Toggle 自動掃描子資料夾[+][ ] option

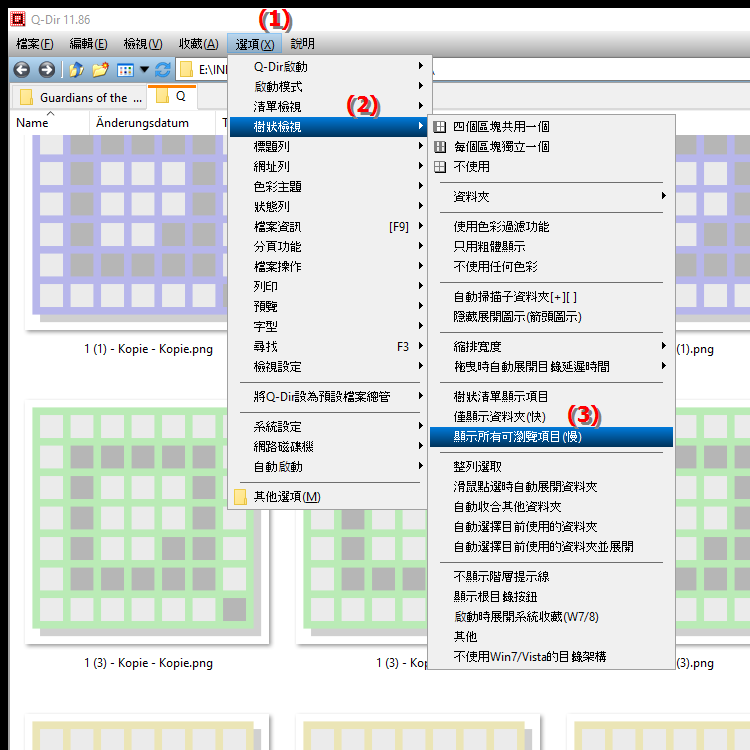(x=551, y=297)
